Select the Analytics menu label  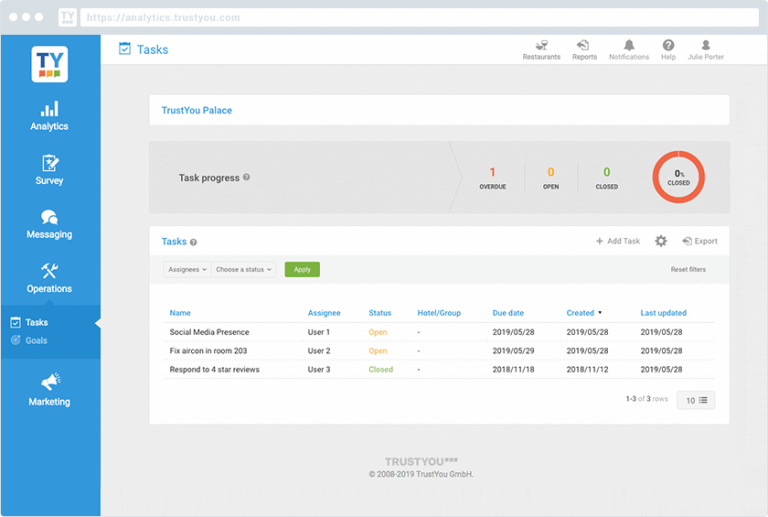[x=49, y=126]
